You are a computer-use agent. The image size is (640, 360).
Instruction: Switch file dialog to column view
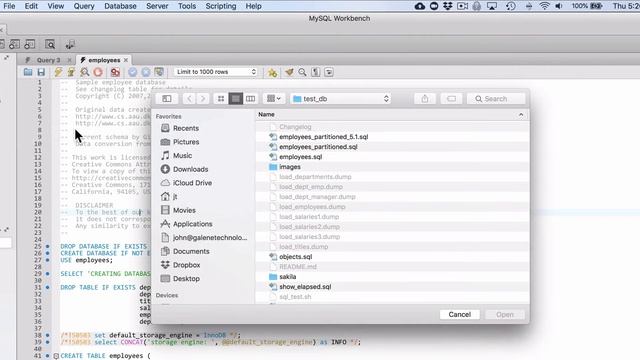pyautogui.click(x=250, y=99)
